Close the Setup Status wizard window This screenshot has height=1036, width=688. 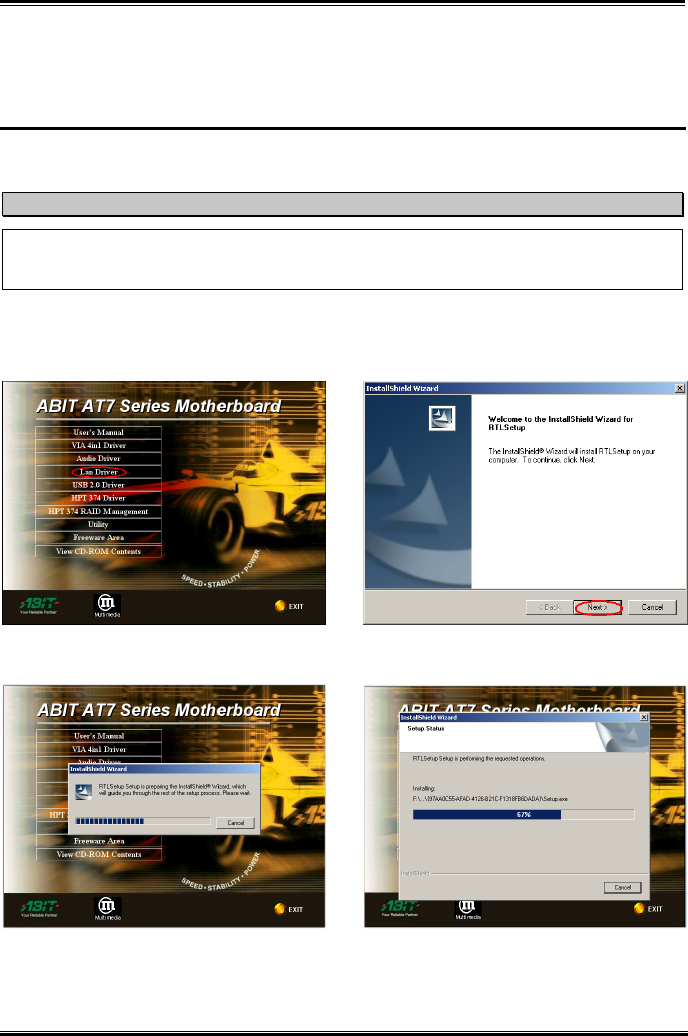click(x=644, y=717)
